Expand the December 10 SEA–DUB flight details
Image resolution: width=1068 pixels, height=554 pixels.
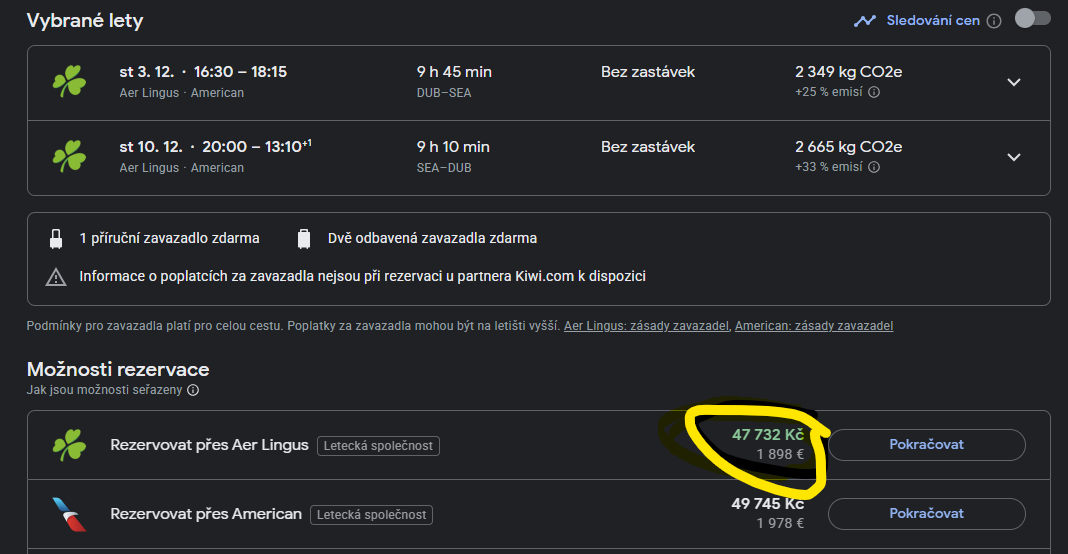coord(1014,157)
